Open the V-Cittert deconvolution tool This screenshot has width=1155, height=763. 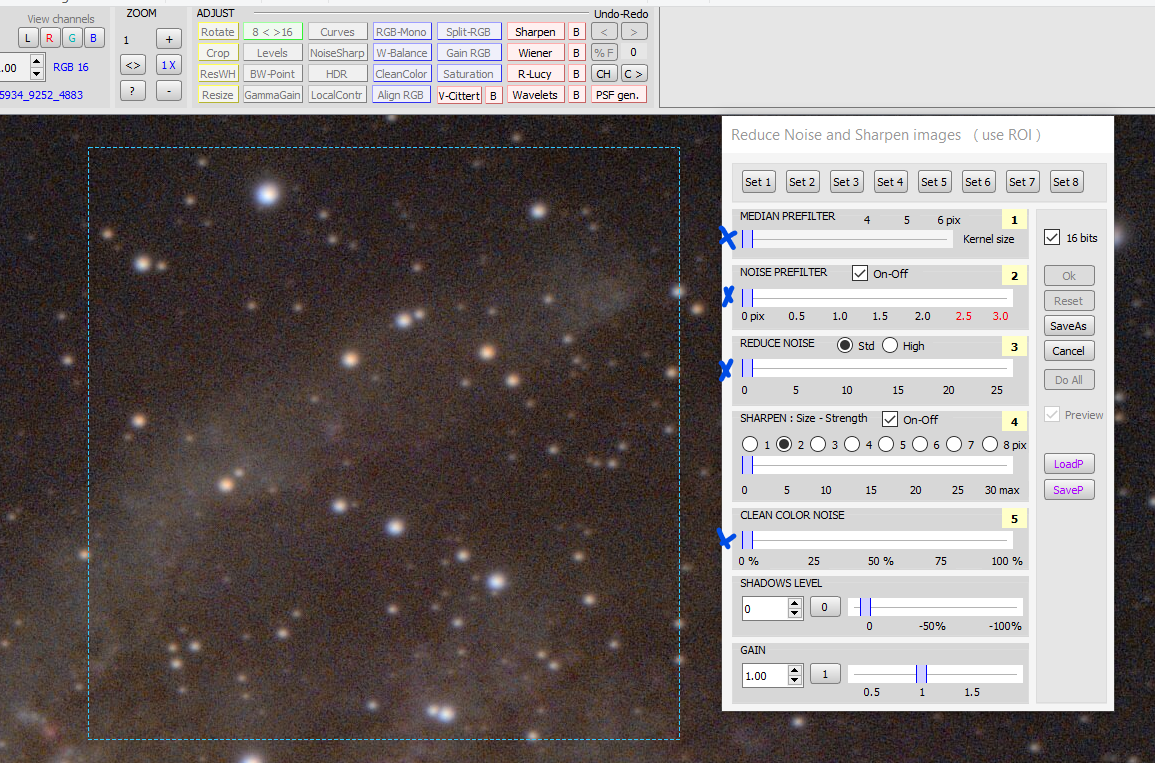[460, 96]
